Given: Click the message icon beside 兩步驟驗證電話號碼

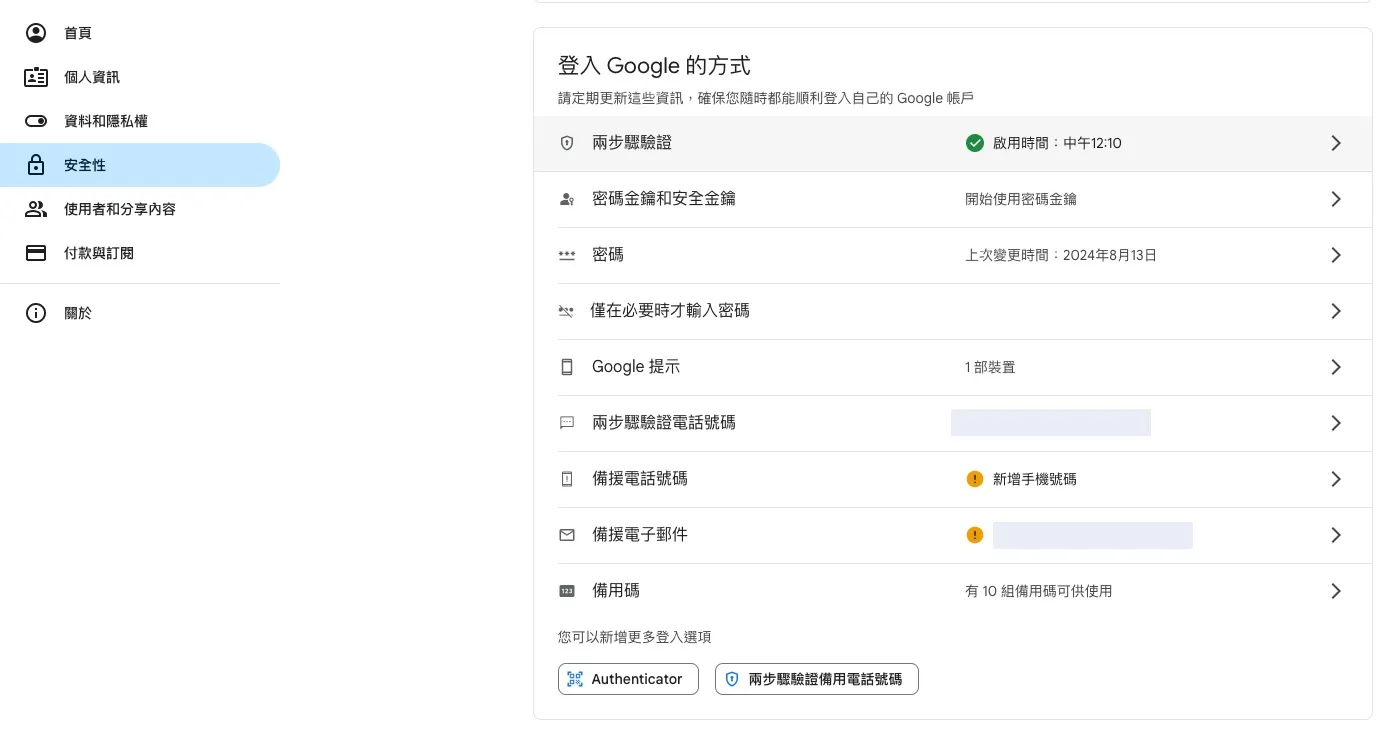Looking at the screenshot, I should pos(567,423).
